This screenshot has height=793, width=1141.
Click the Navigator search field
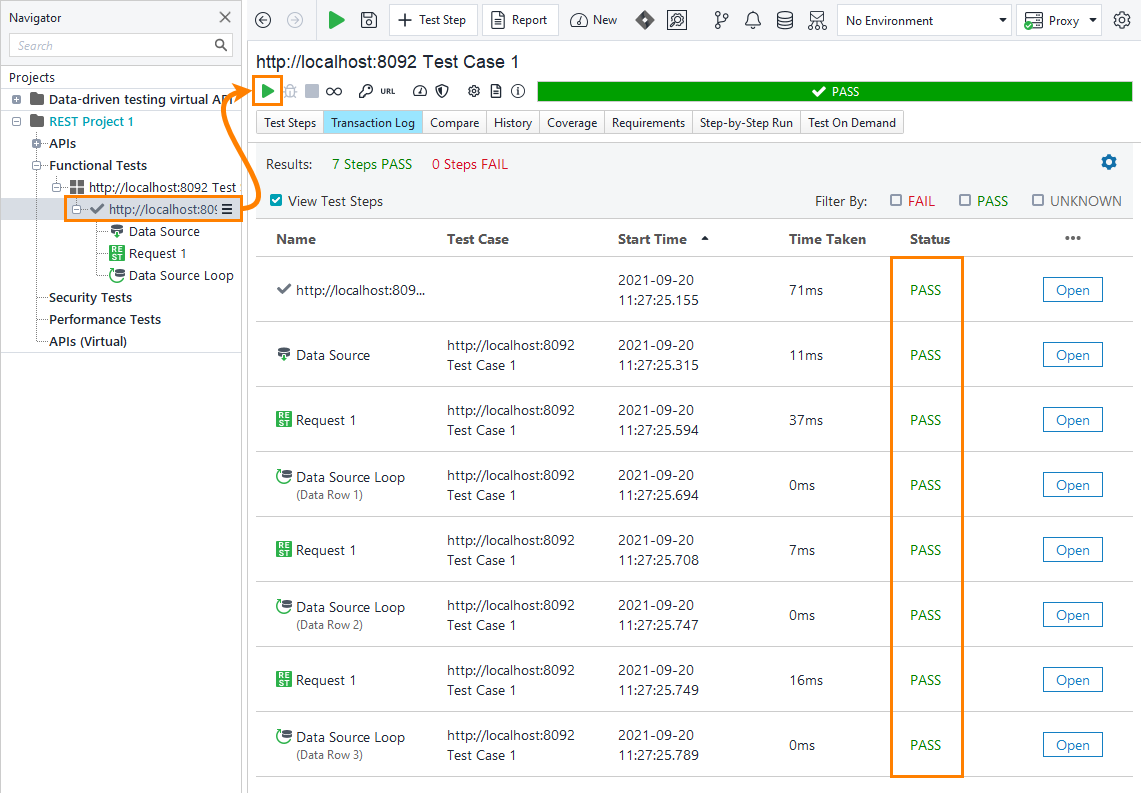(112, 45)
